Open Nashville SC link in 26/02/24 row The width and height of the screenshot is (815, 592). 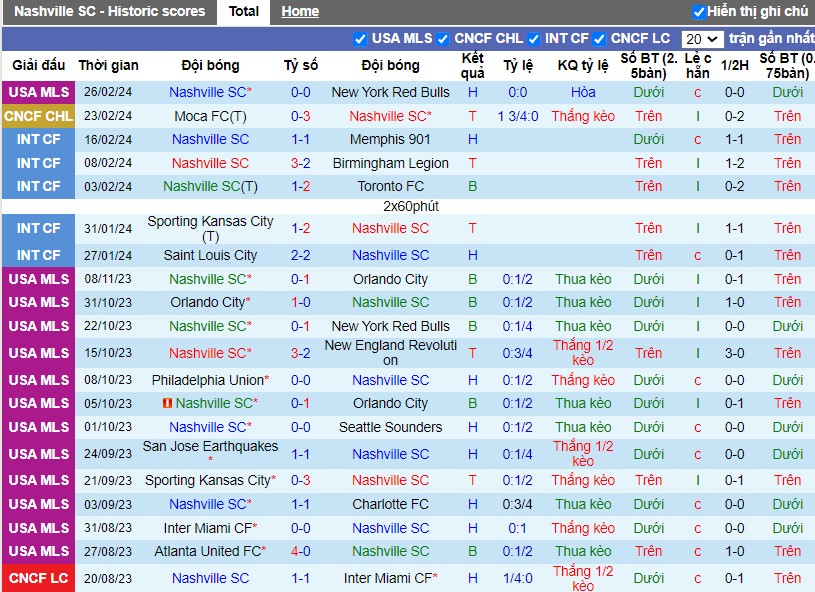pos(210,92)
